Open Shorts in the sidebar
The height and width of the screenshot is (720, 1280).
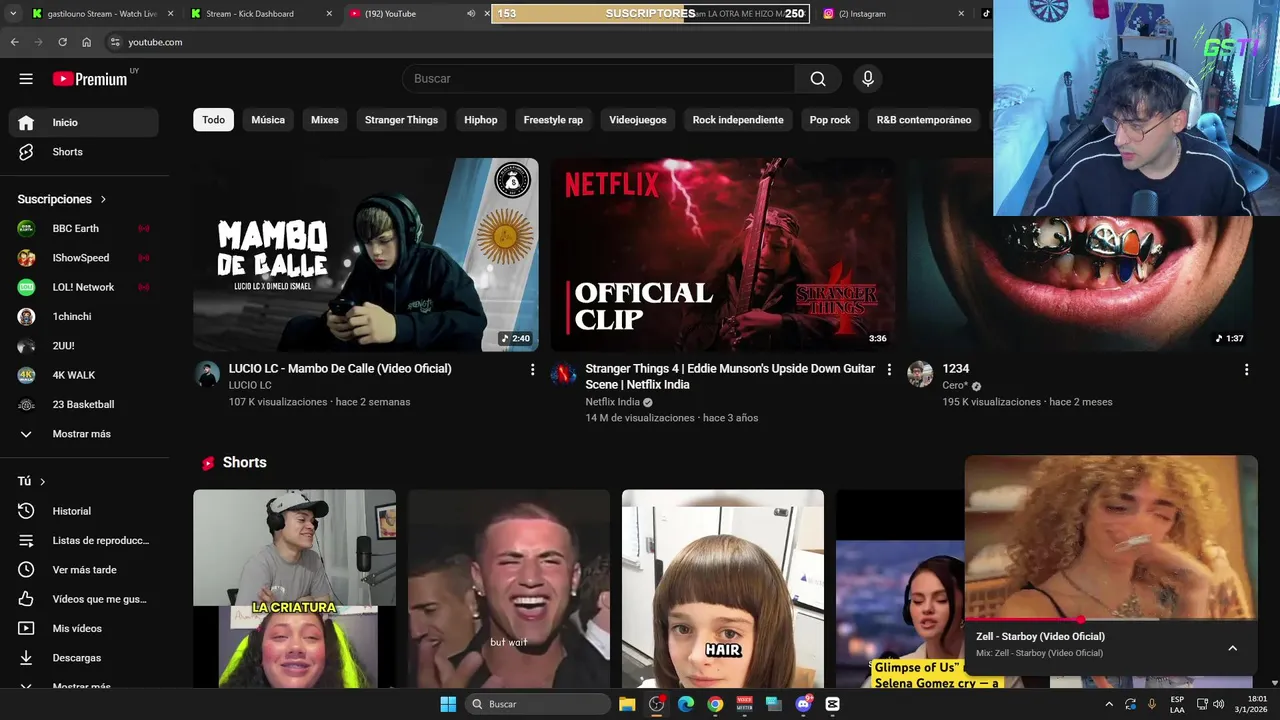[84, 152]
